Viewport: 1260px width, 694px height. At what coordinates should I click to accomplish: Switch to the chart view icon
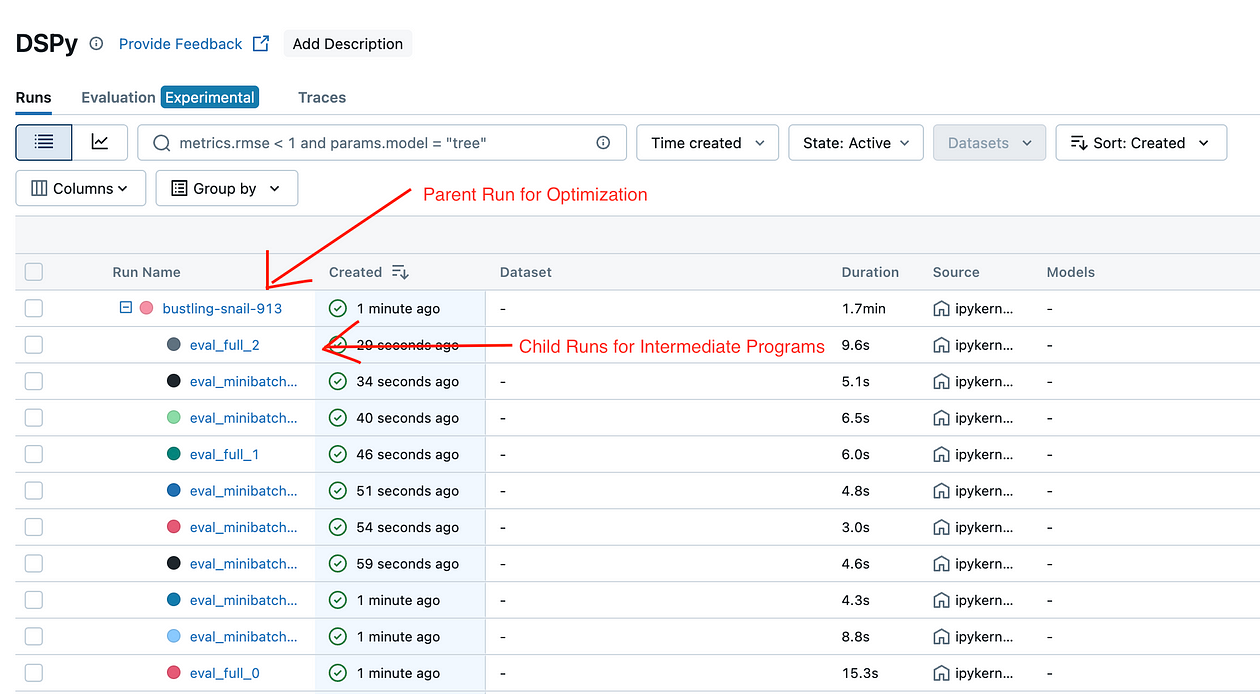[100, 142]
